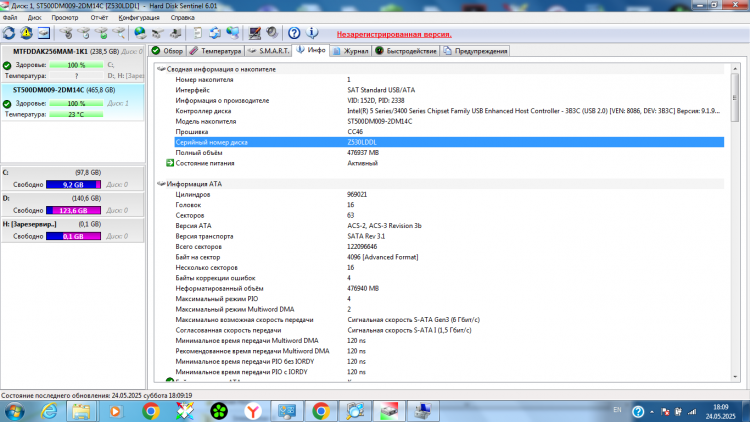Image resolution: width=750 pixels, height=422 pixels.
Task: Switch to the Журнал tab
Action: click(x=351, y=51)
